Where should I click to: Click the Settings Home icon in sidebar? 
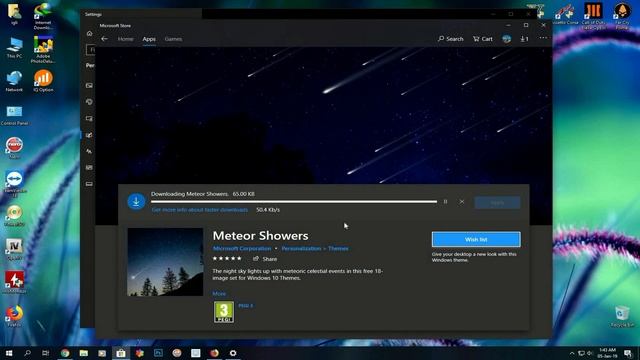click(89, 33)
